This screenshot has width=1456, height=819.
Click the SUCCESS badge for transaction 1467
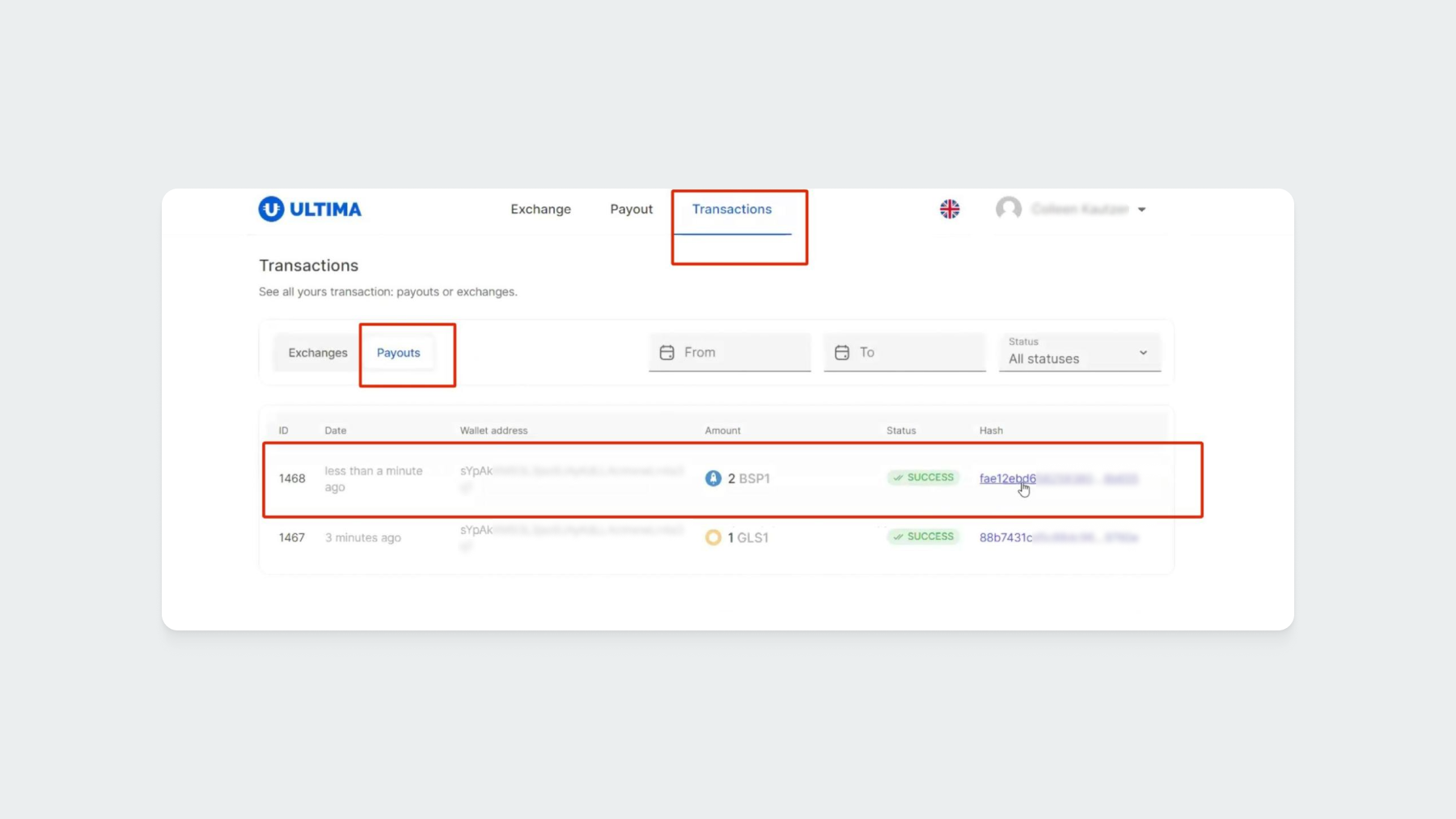coord(923,537)
